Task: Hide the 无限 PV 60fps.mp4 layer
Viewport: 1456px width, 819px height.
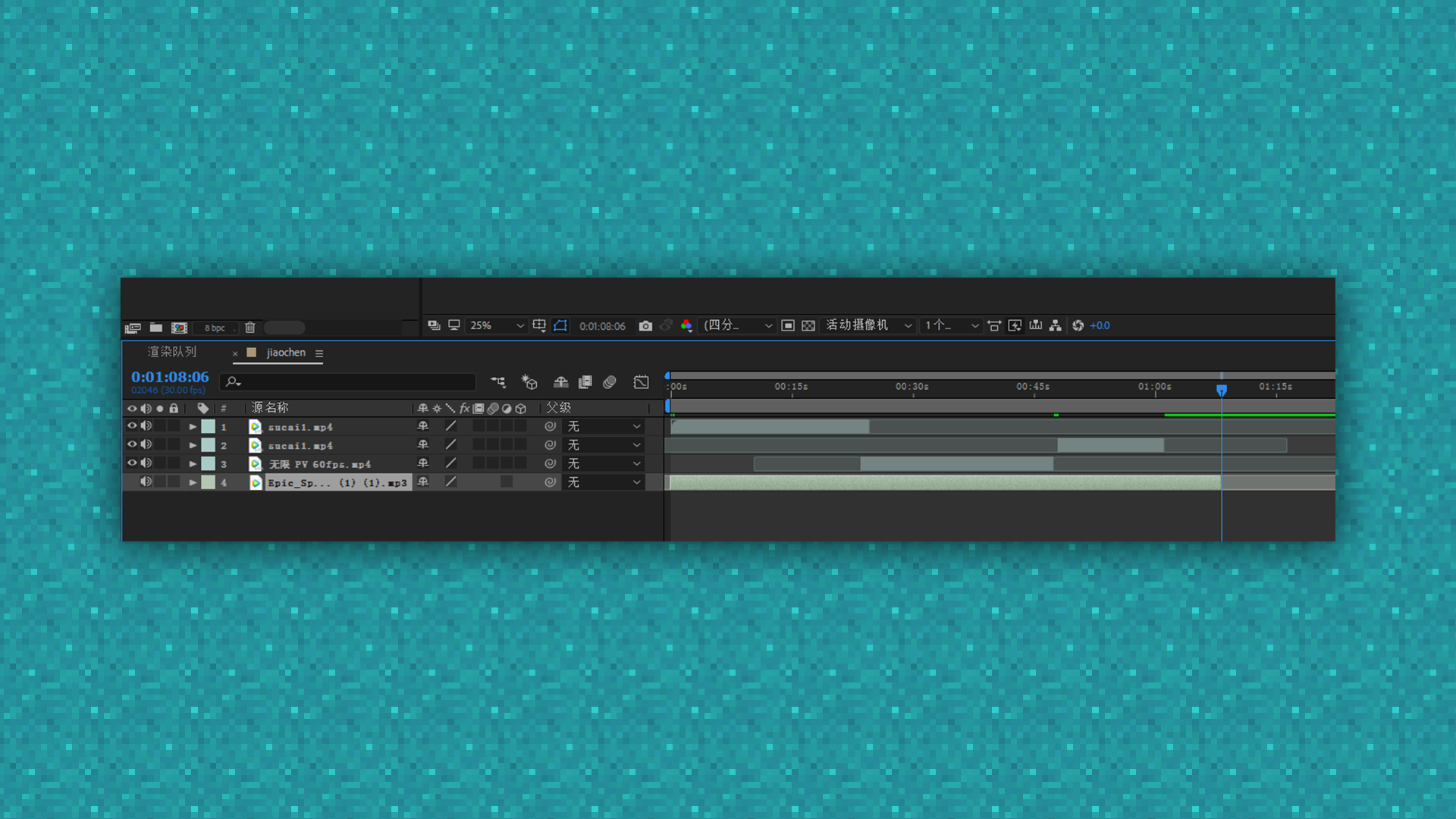Action: [132, 463]
